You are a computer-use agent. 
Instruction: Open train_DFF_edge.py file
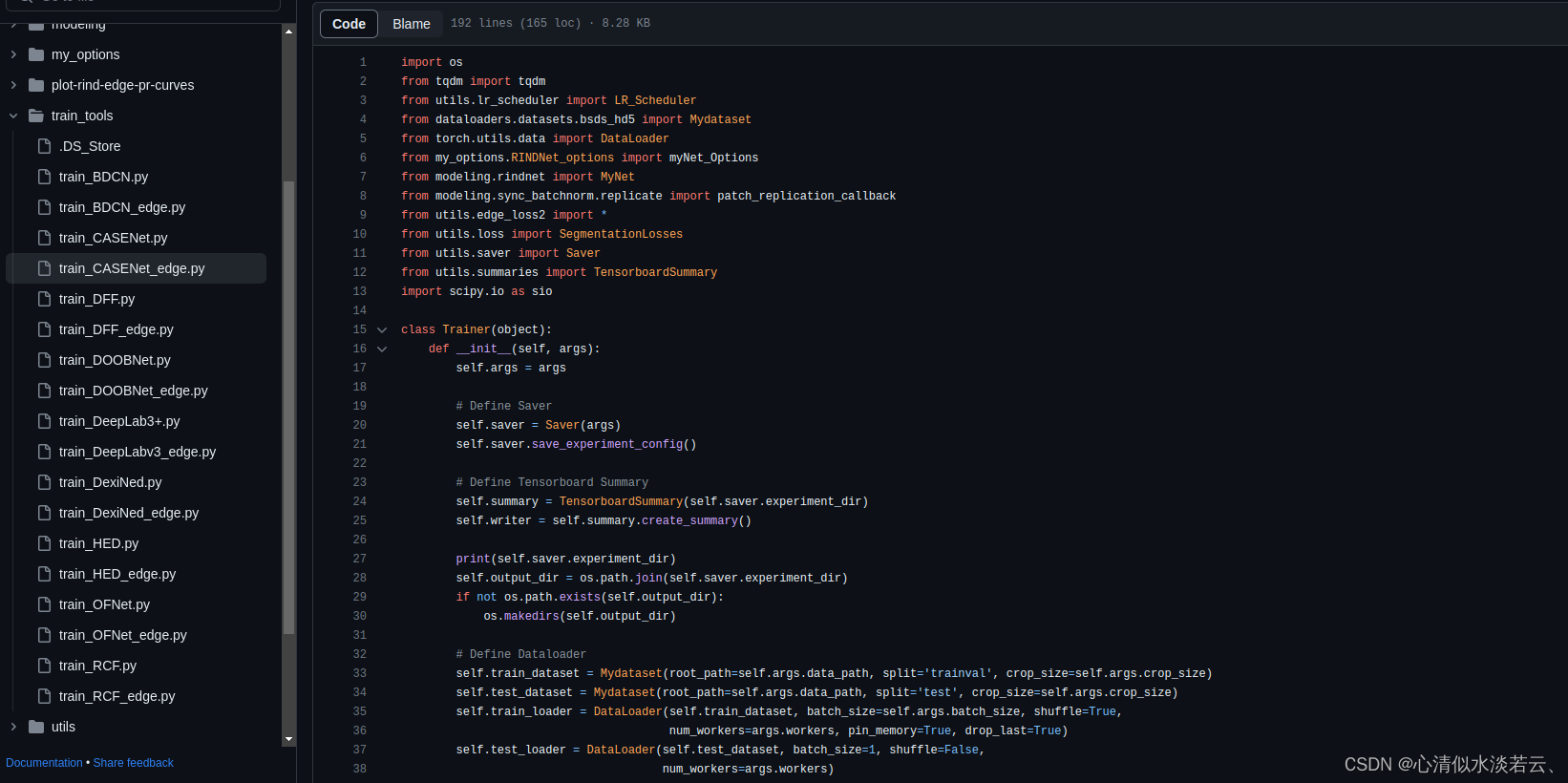coord(117,329)
